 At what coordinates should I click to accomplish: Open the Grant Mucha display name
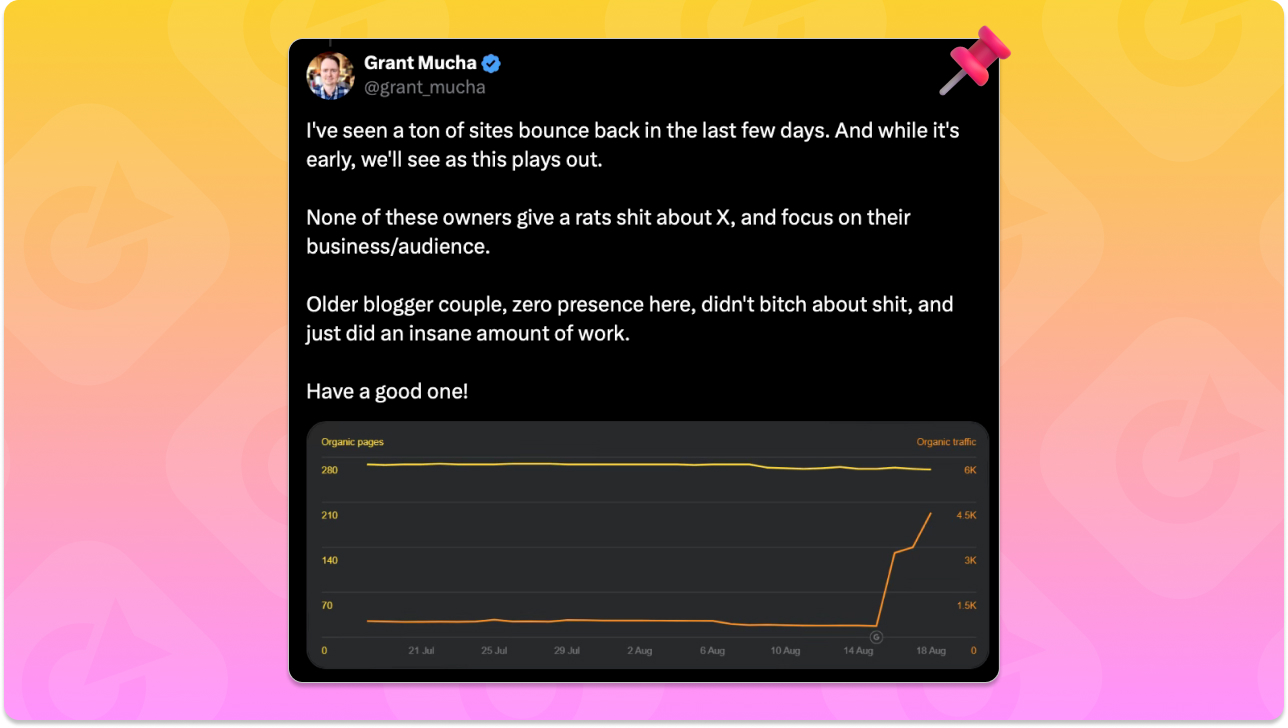coord(420,64)
